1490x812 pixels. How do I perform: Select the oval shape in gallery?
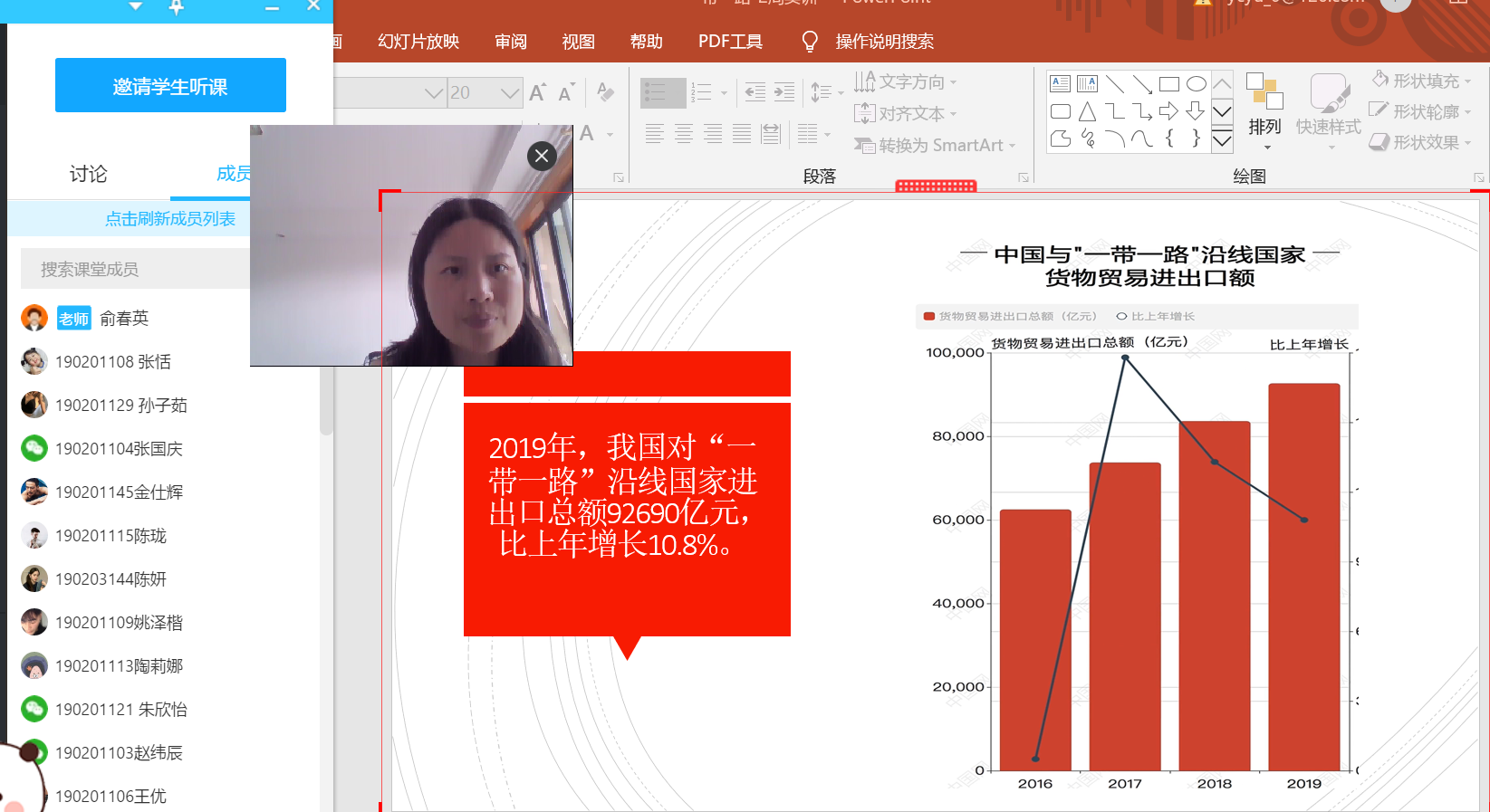point(1196,84)
